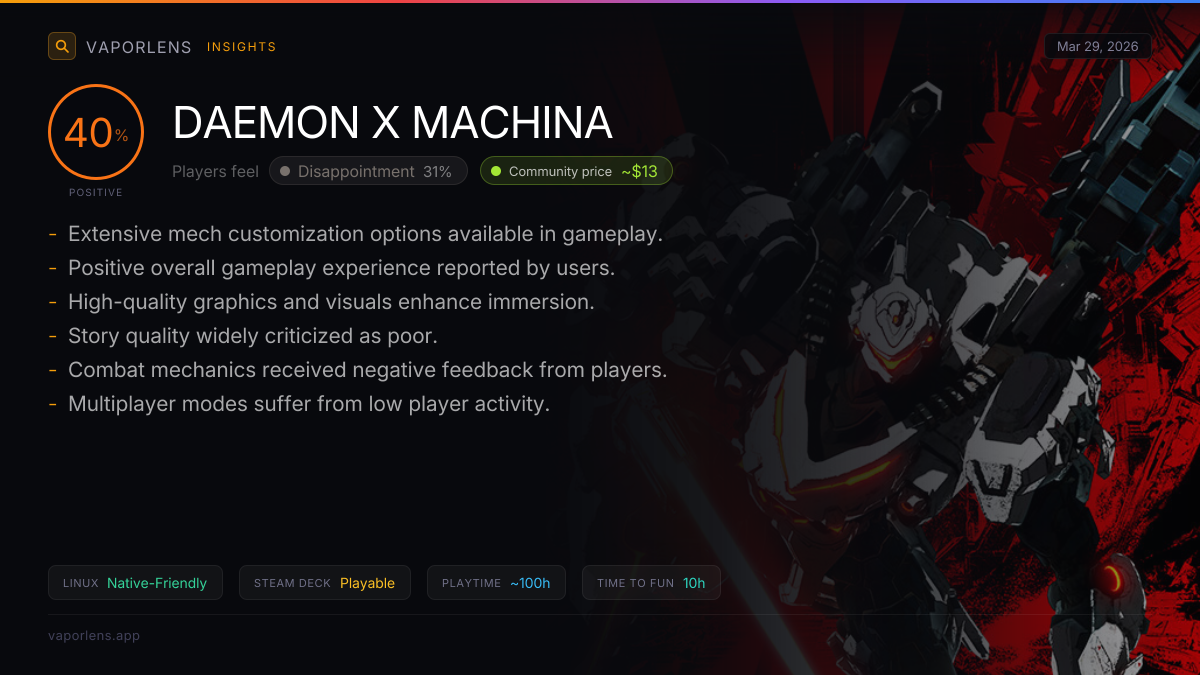1200x675 pixels.
Task: Click the VaporLens magnifier logo icon
Action: tap(62, 46)
